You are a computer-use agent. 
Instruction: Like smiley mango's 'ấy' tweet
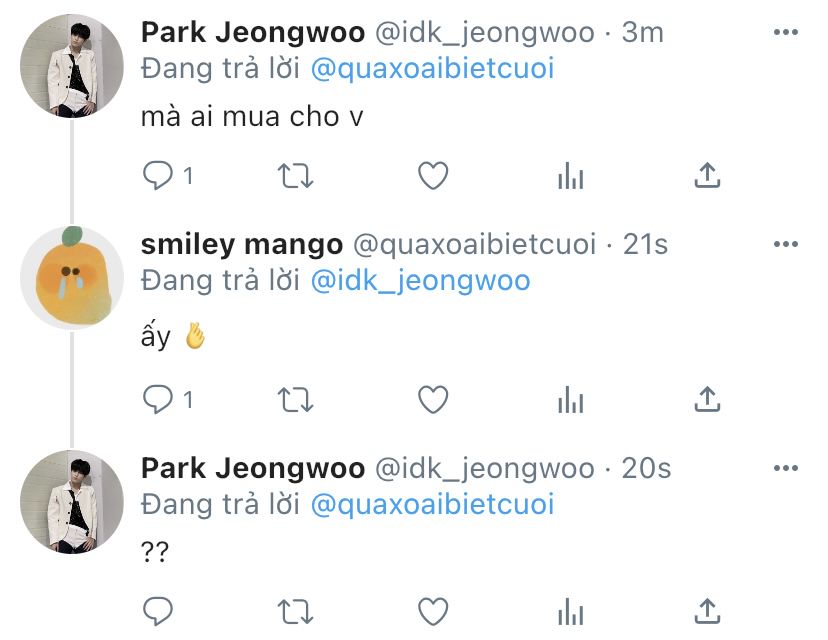point(433,399)
